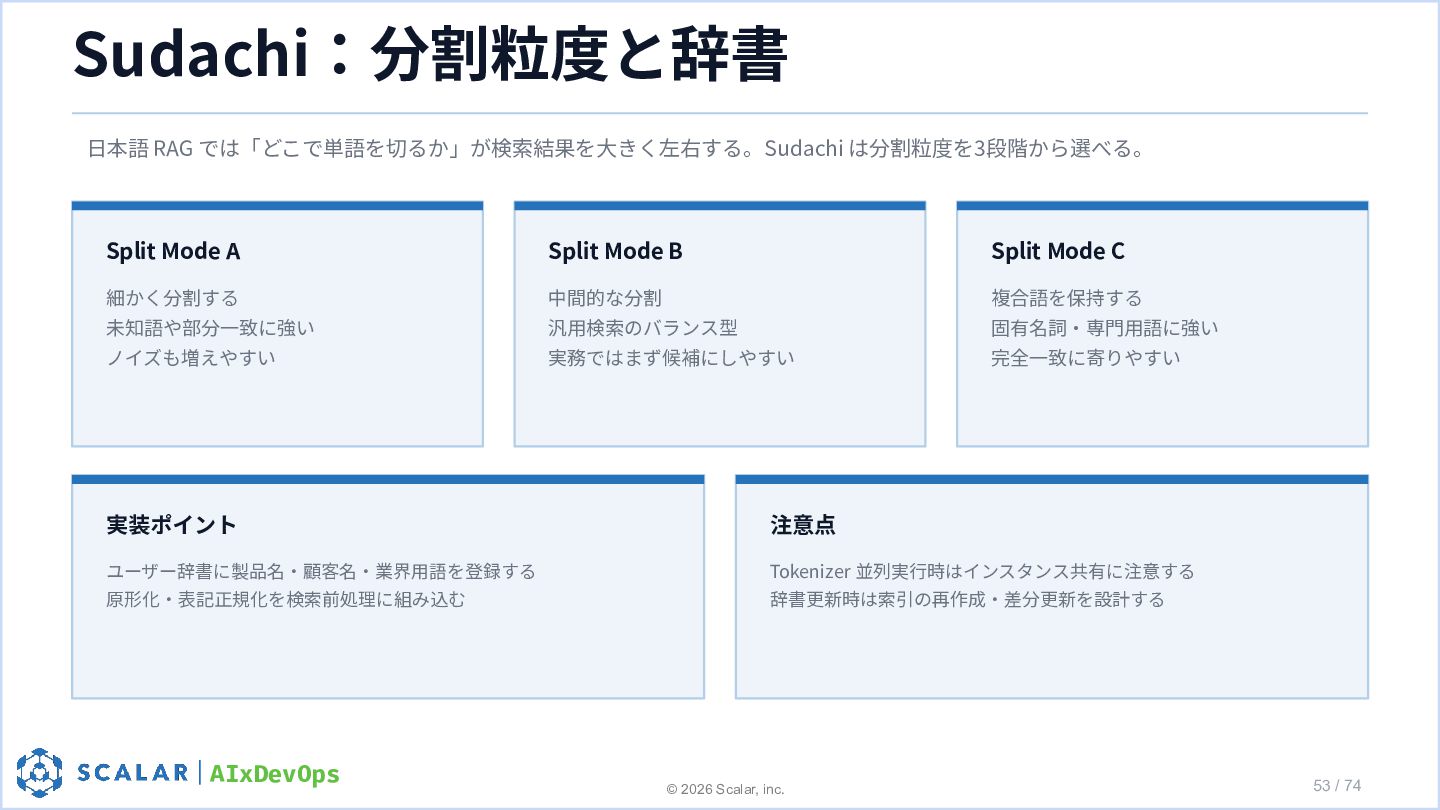1440x810 pixels.
Task: Select the "Split Mode C" heading
Action: (x=1058, y=251)
